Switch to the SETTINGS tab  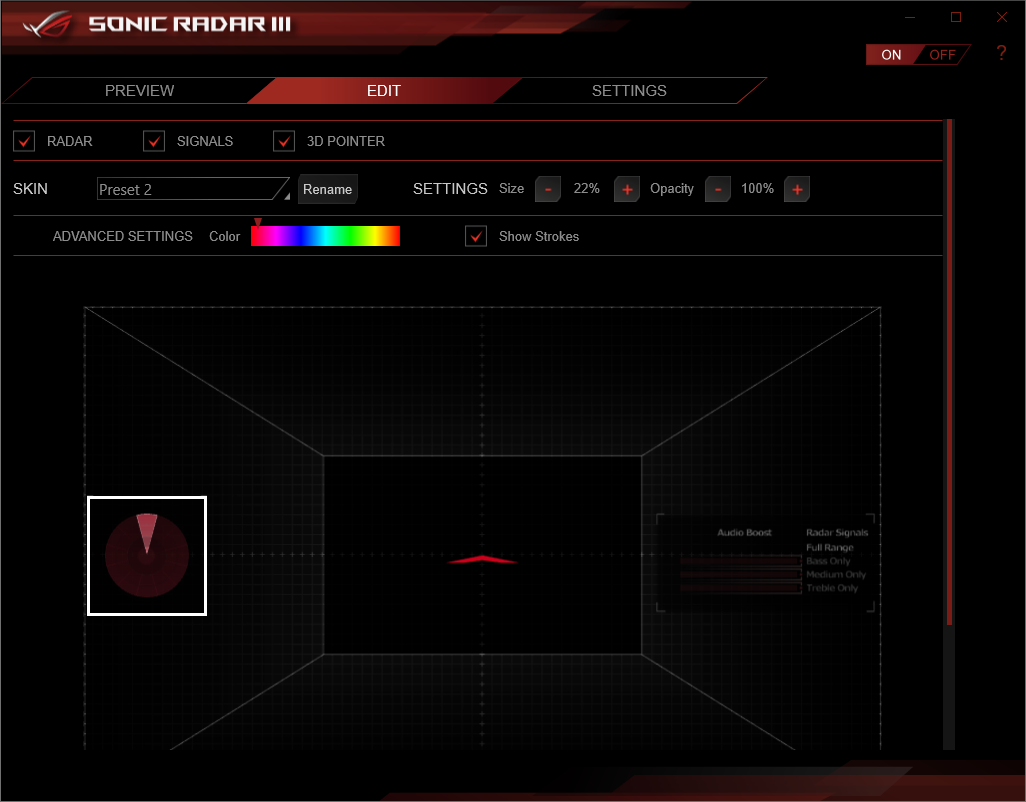tap(629, 90)
